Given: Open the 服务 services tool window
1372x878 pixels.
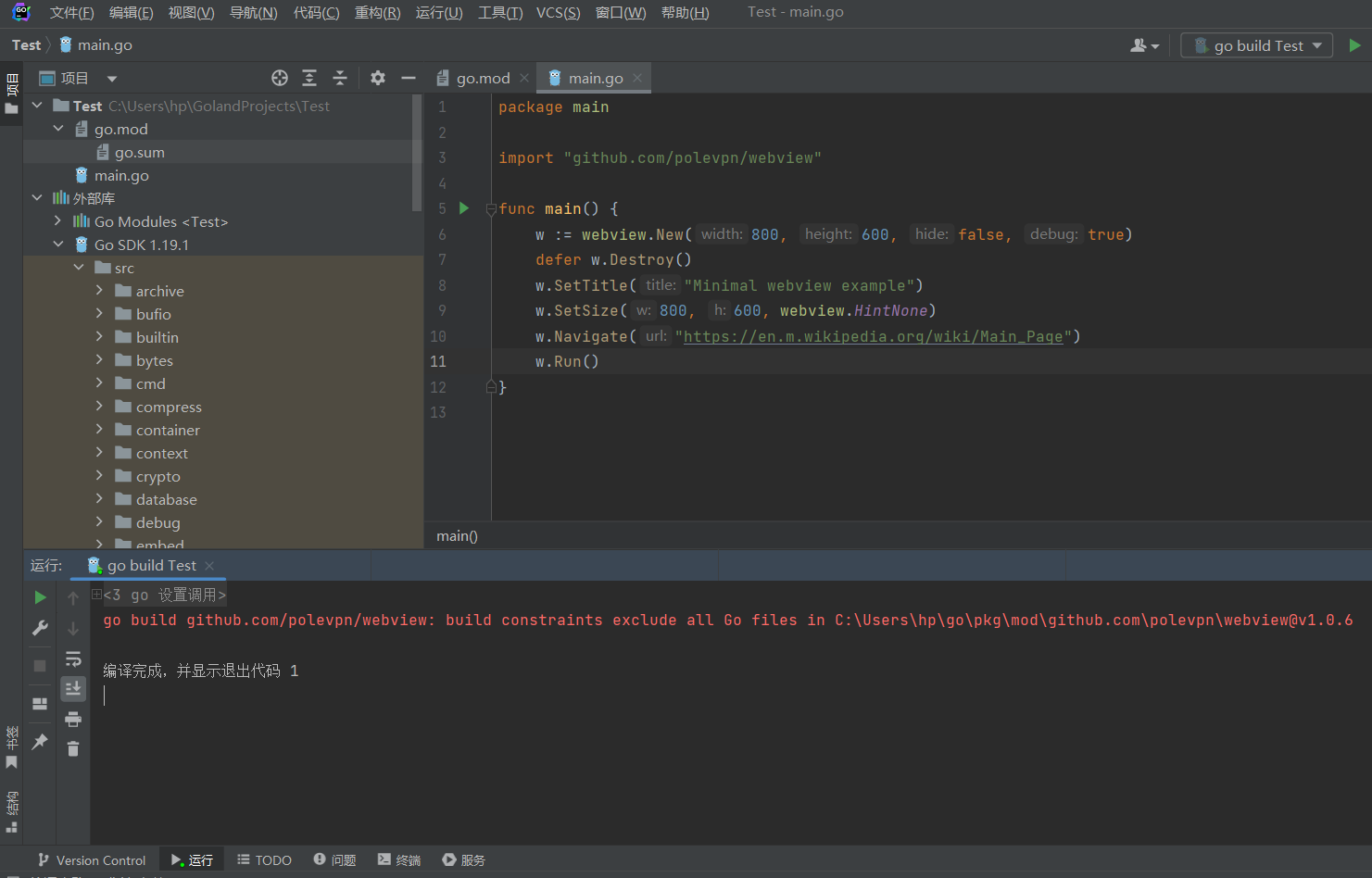Looking at the screenshot, I should pyautogui.click(x=463, y=860).
